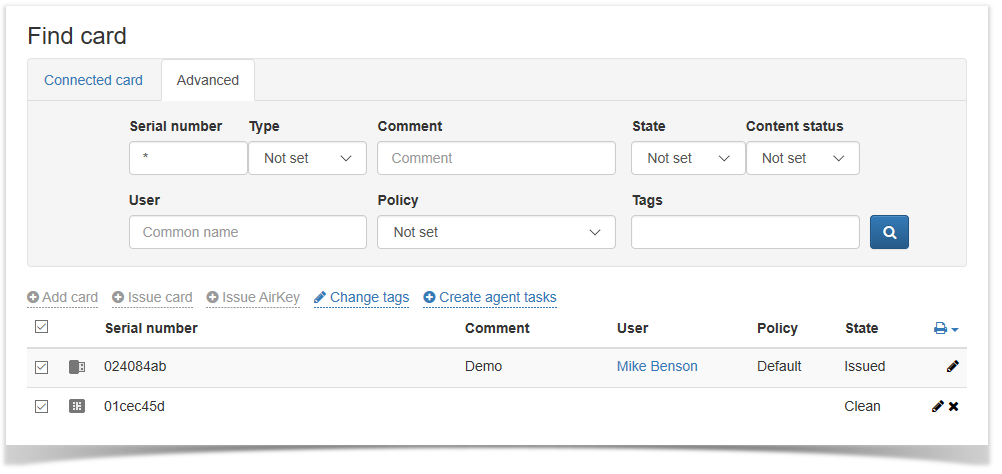Expand the State dropdown
This screenshot has height=474, width=1002.
pos(688,158)
